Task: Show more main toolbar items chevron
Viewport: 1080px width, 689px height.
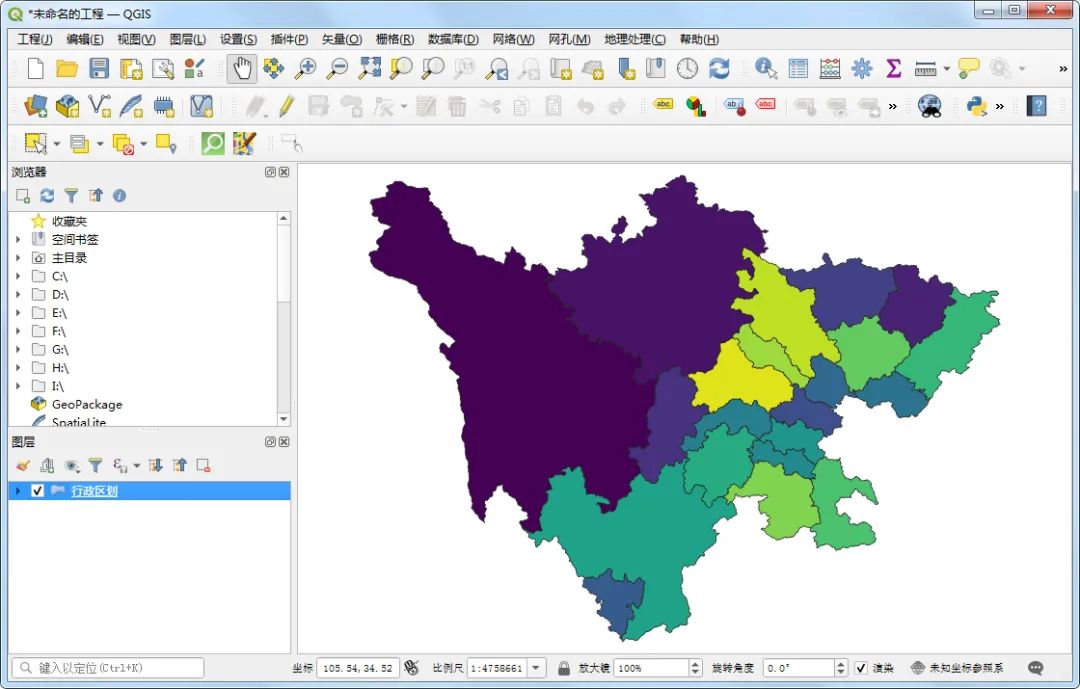Action: [1063, 68]
